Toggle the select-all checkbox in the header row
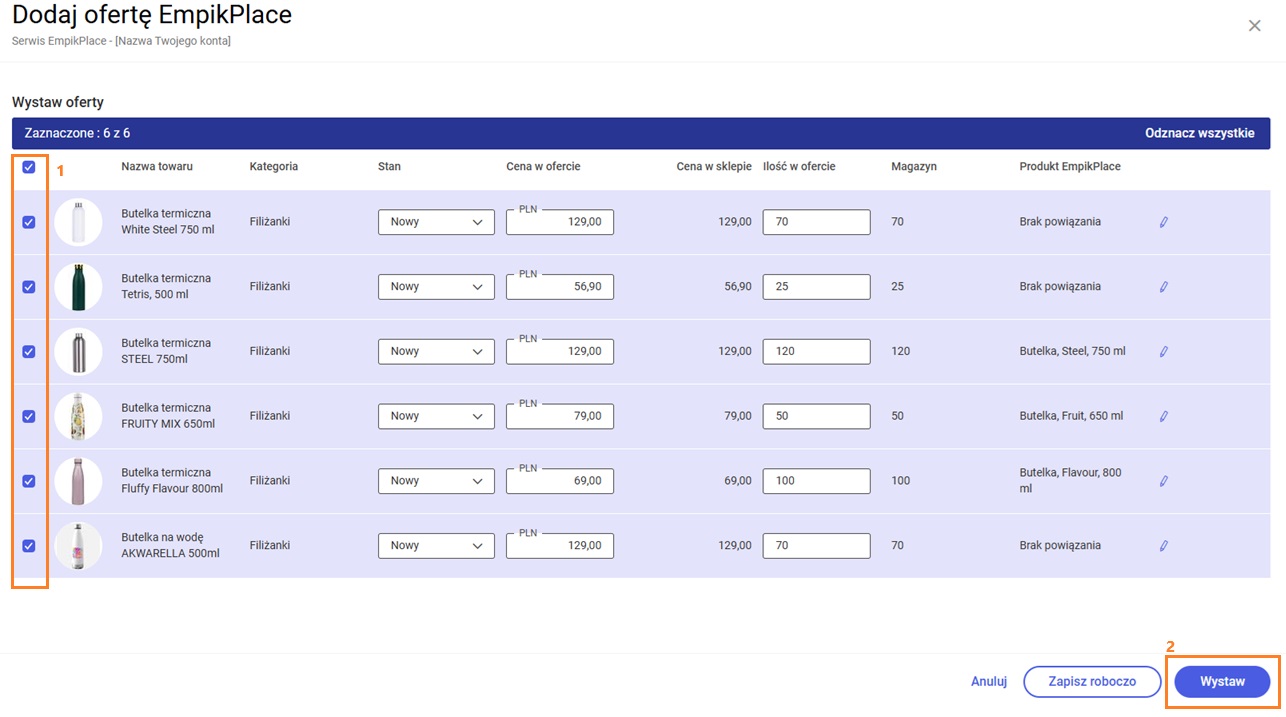 29,167
